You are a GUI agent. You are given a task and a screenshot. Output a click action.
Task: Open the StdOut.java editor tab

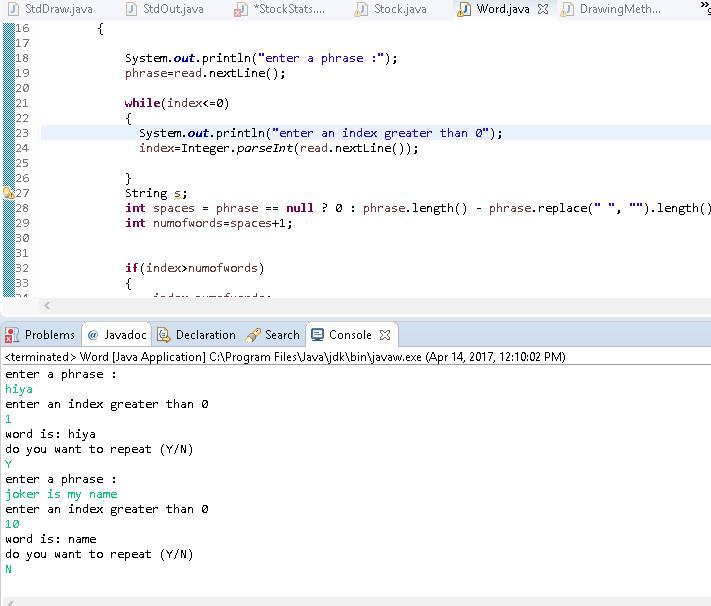[x=172, y=9]
